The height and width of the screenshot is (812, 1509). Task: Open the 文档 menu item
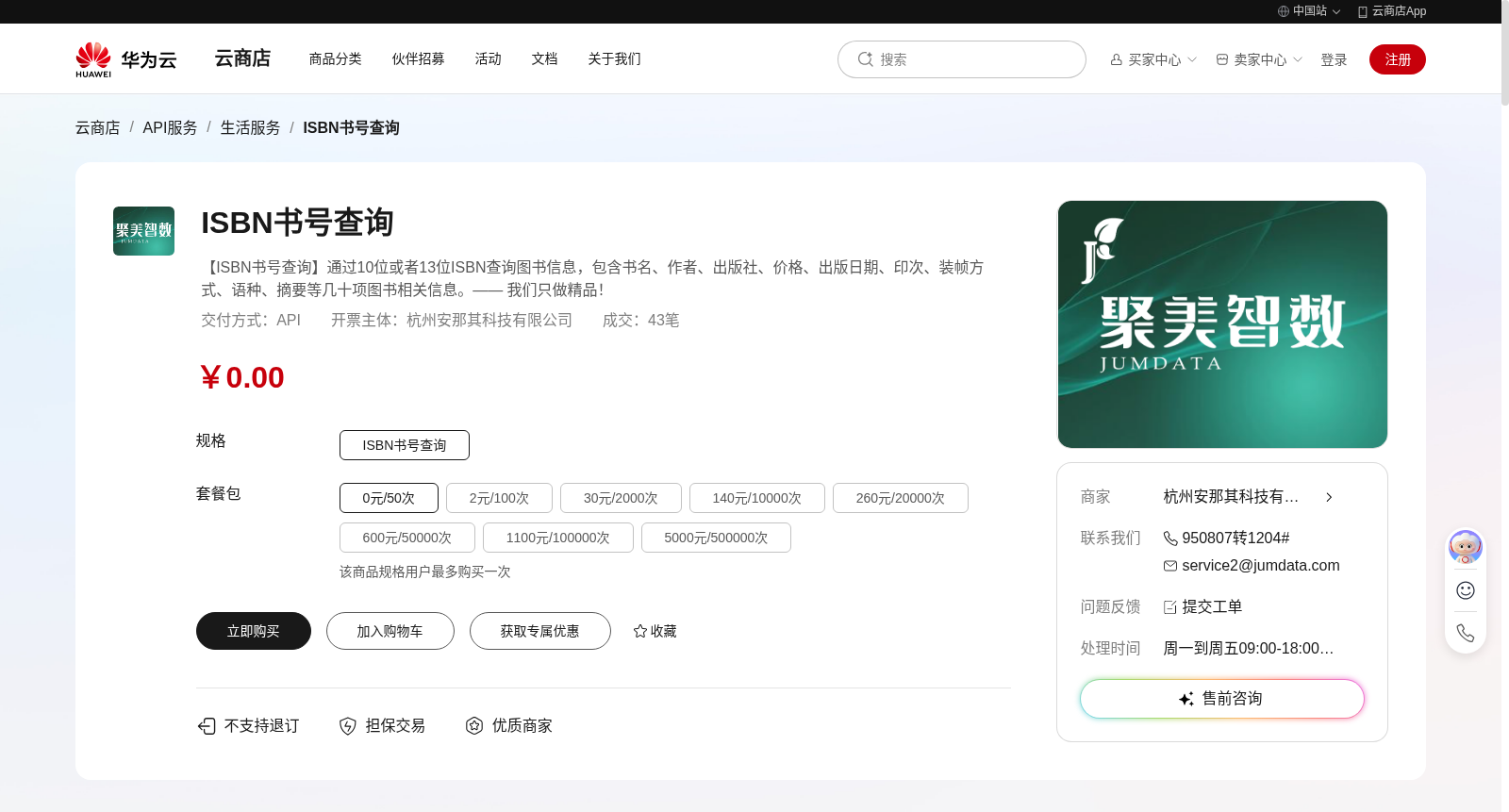tap(545, 58)
